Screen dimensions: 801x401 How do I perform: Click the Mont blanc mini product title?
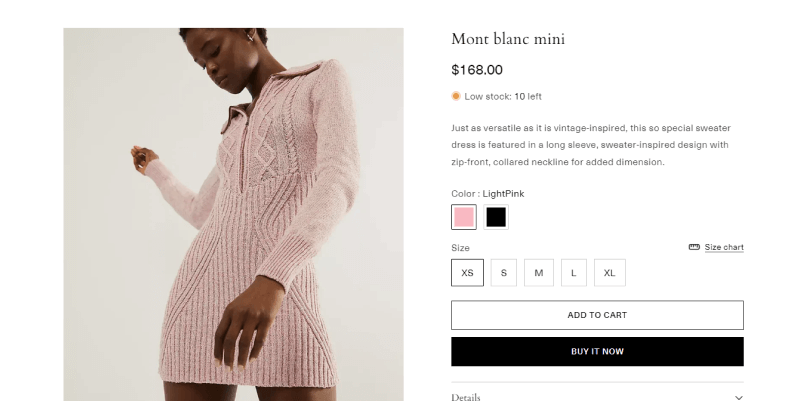click(508, 39)
